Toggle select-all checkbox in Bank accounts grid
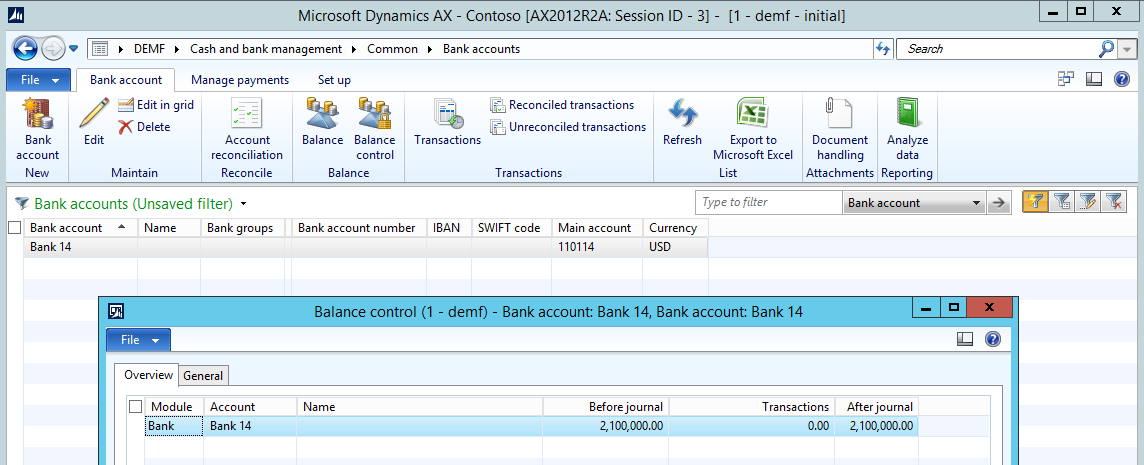 [14, 228]
